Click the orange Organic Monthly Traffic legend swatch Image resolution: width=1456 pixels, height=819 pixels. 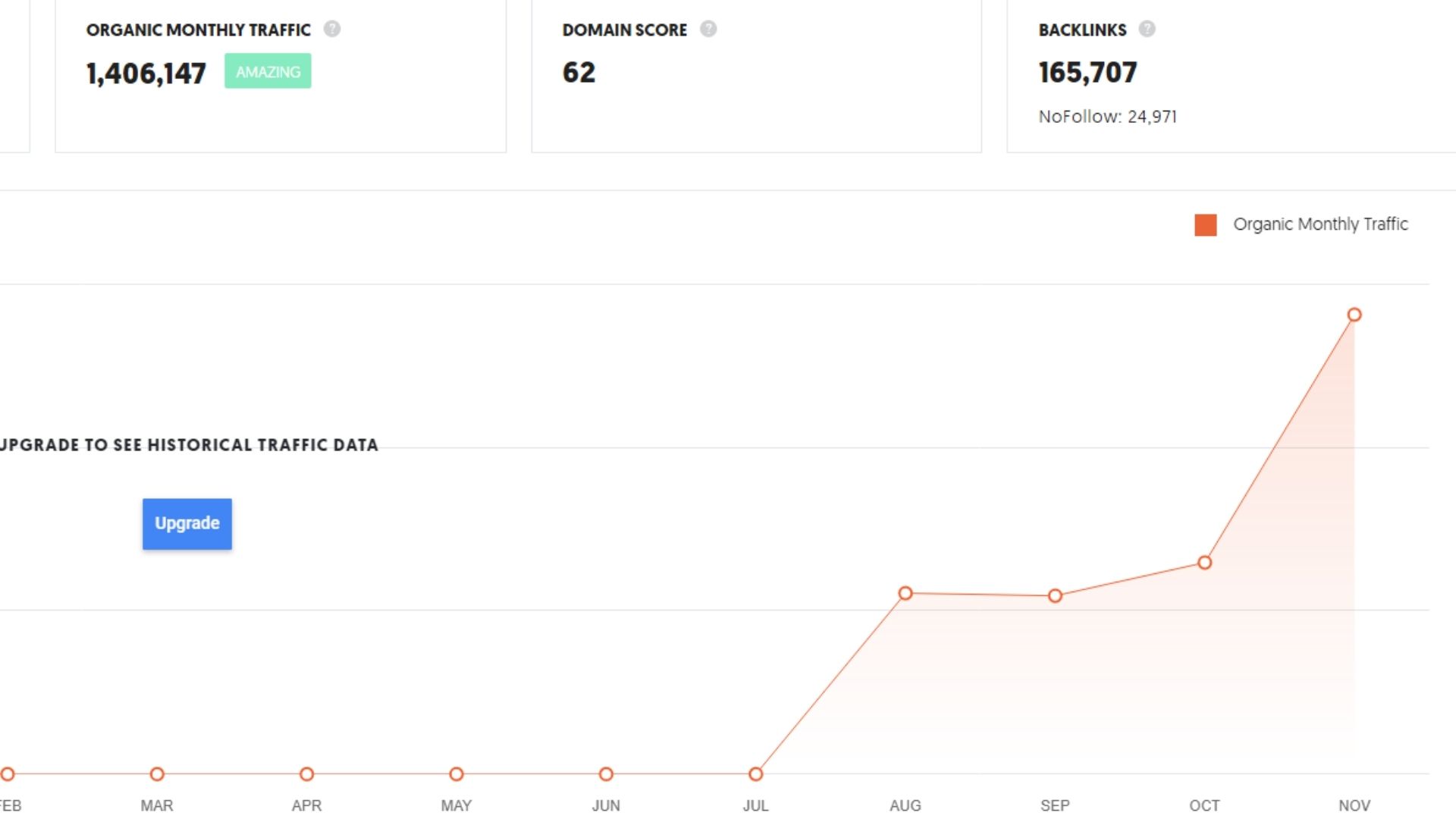click(1206, 225)
